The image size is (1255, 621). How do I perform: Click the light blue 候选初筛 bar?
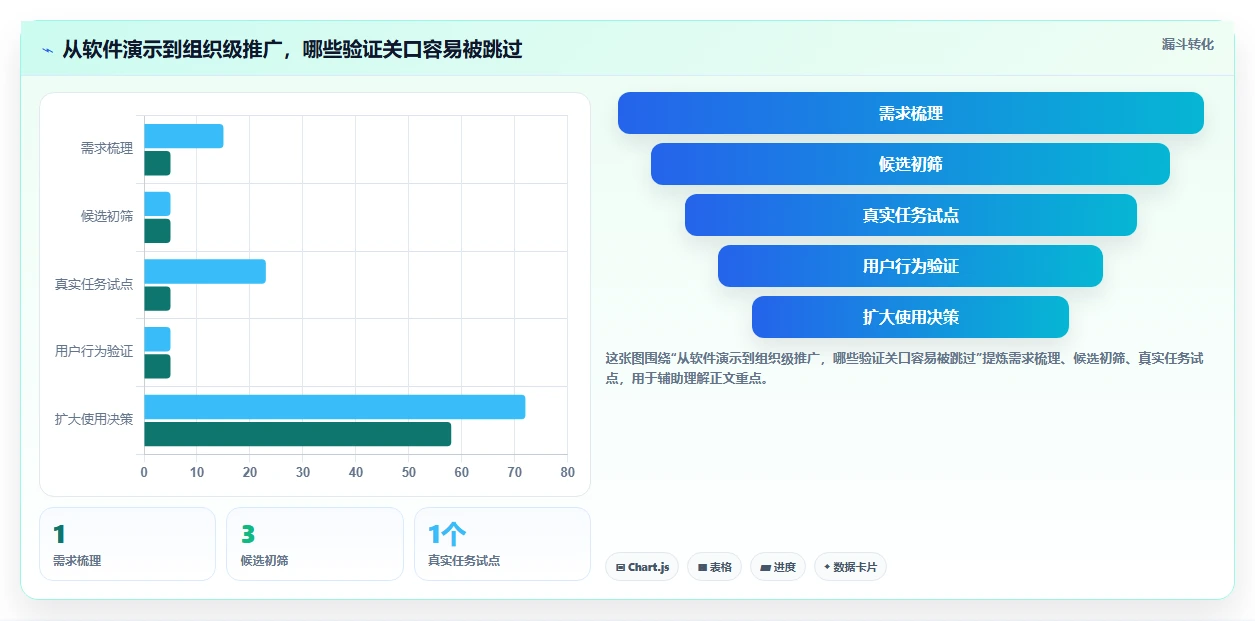(157, 204)
